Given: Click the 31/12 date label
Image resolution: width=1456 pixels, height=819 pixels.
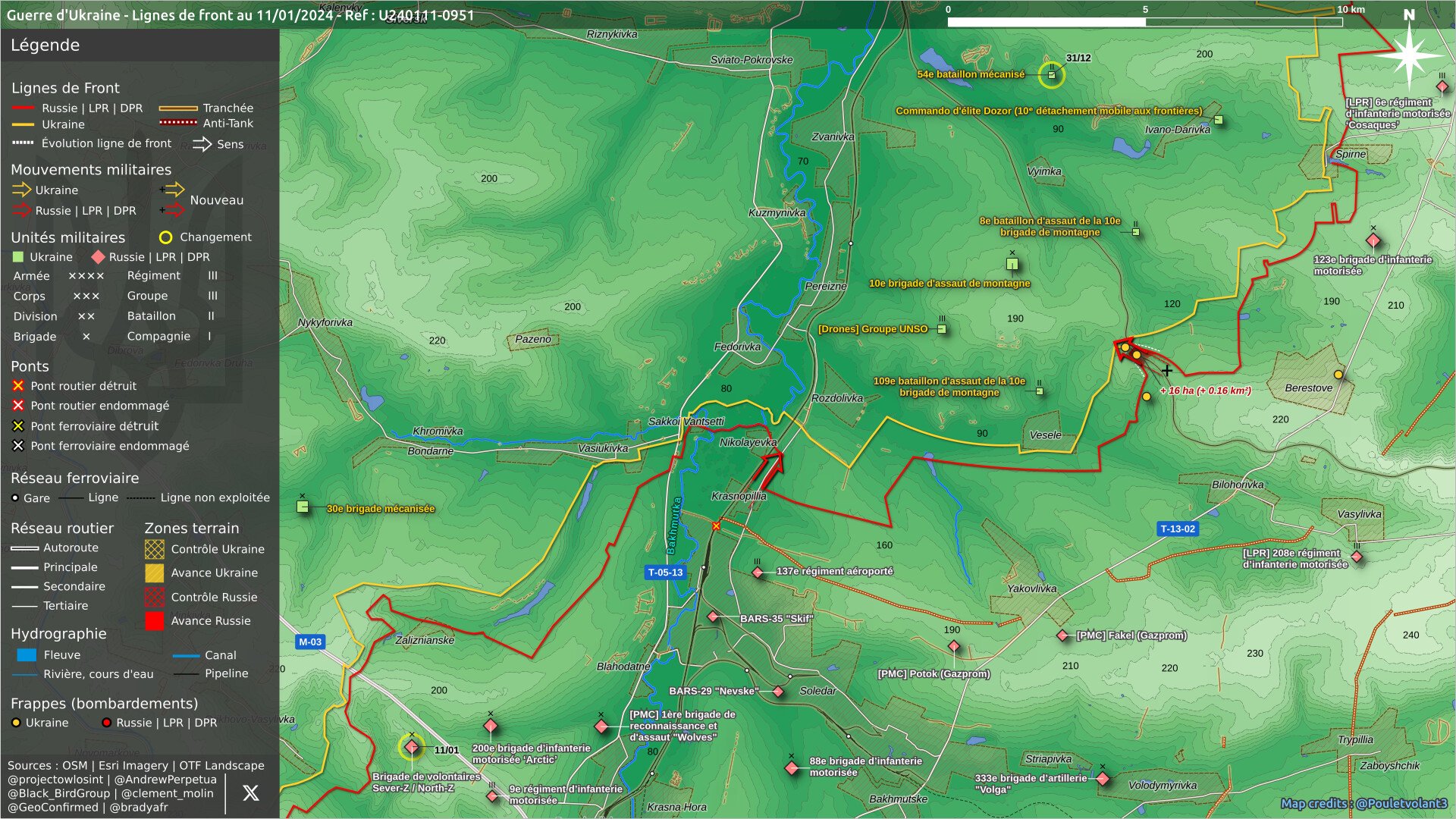Looking at the screenshot, I should (x=1078, y=58).
